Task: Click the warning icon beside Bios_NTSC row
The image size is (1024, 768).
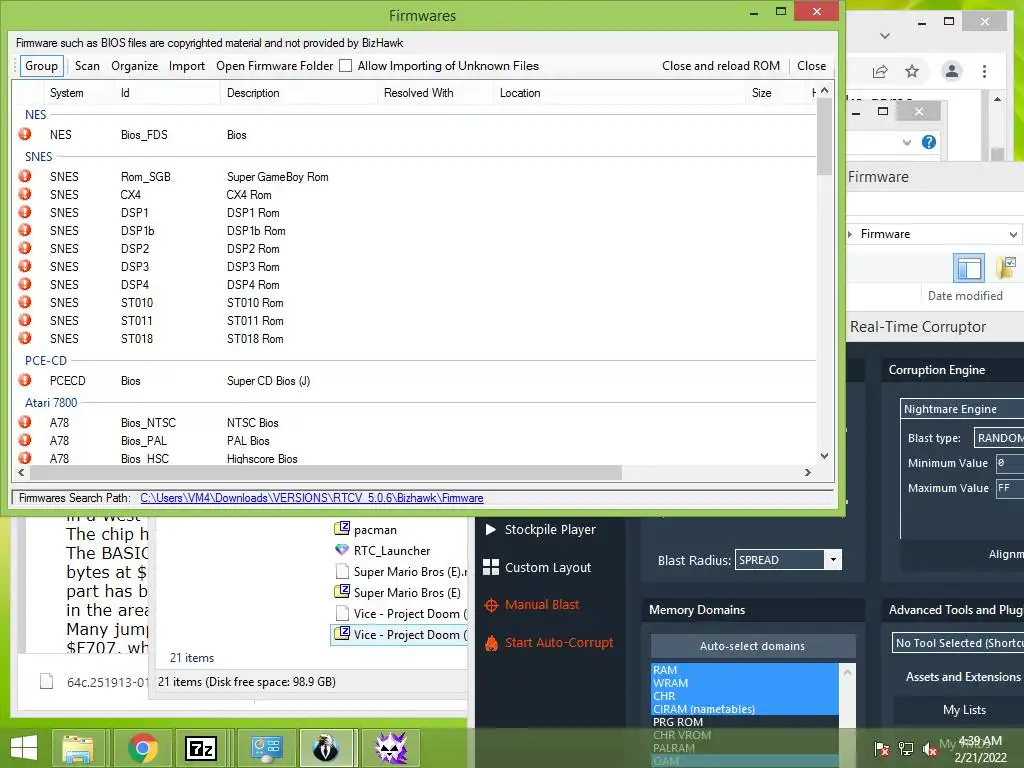Action: click(25, 422)
